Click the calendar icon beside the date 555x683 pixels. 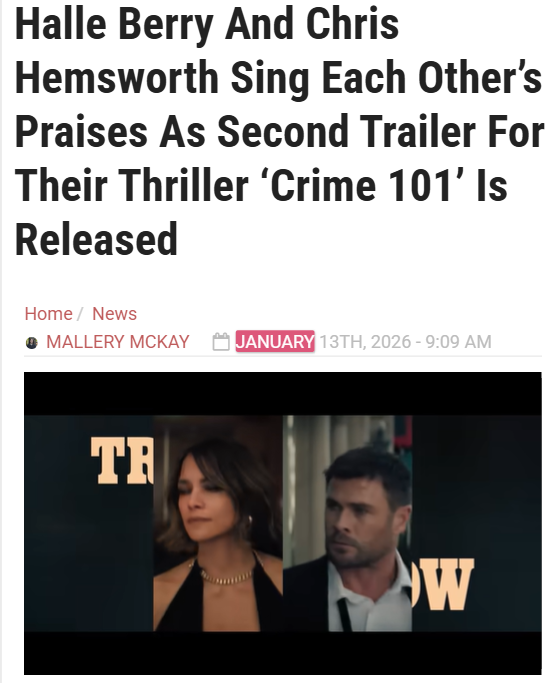pos(221,342)
